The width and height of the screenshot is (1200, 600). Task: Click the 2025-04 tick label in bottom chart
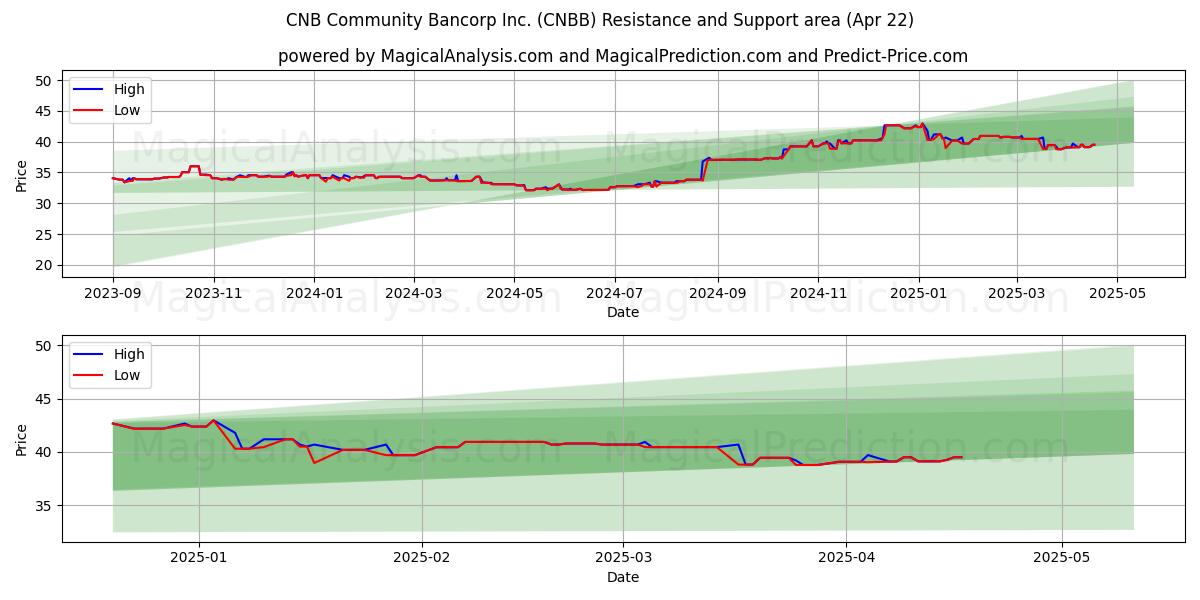point(846,558)
